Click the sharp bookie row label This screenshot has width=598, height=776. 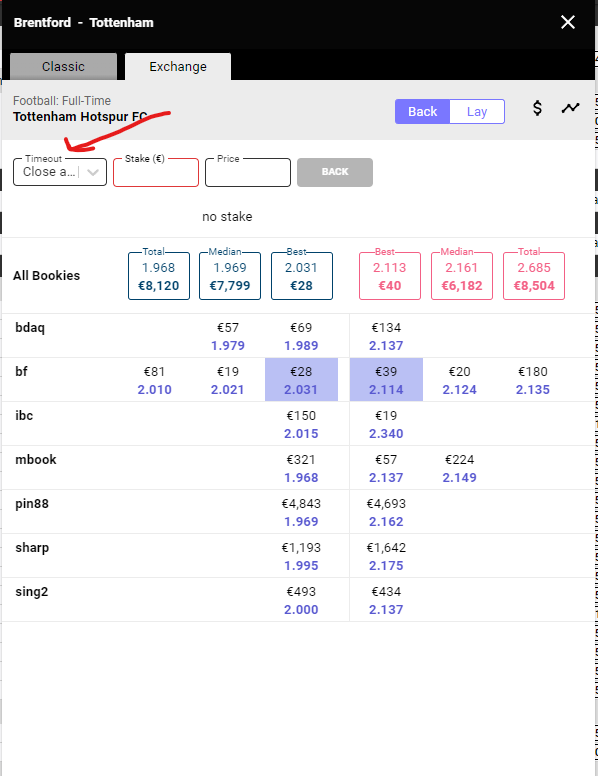tap(32, 548)
